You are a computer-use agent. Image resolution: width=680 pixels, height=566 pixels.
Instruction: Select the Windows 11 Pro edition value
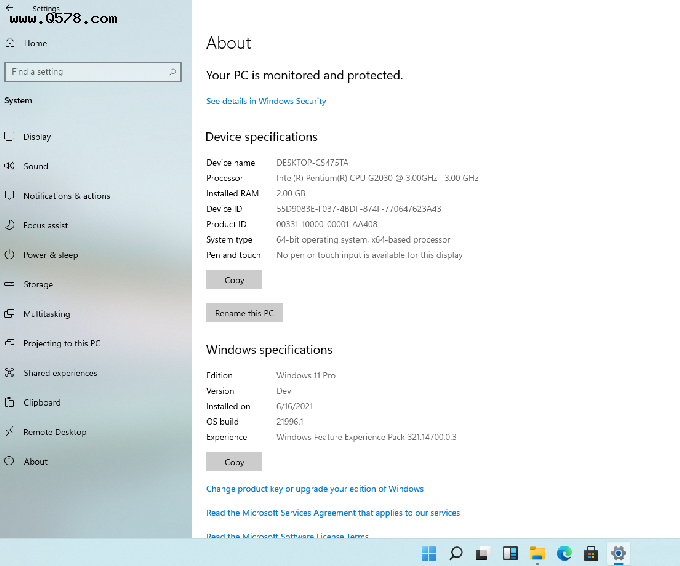tap(306, 375)
